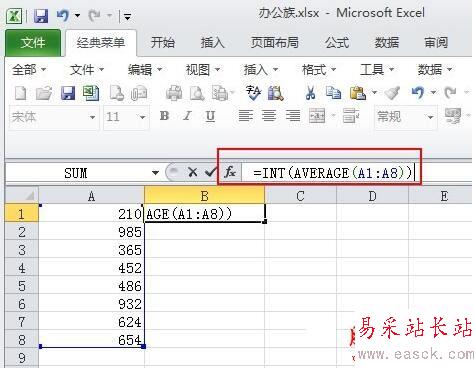This screenshot has height=369, width=475.
Task: Click the Insert Function fx button
Action: pyautogui.click(x=230, y=172)
